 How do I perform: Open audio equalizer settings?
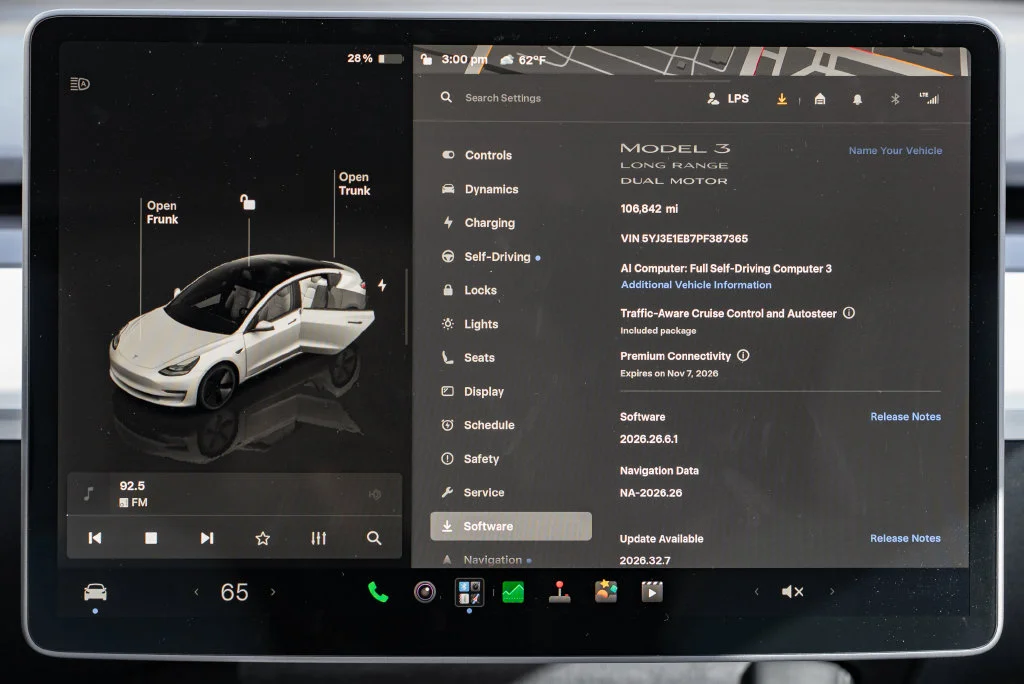click(x=319, y=538)
